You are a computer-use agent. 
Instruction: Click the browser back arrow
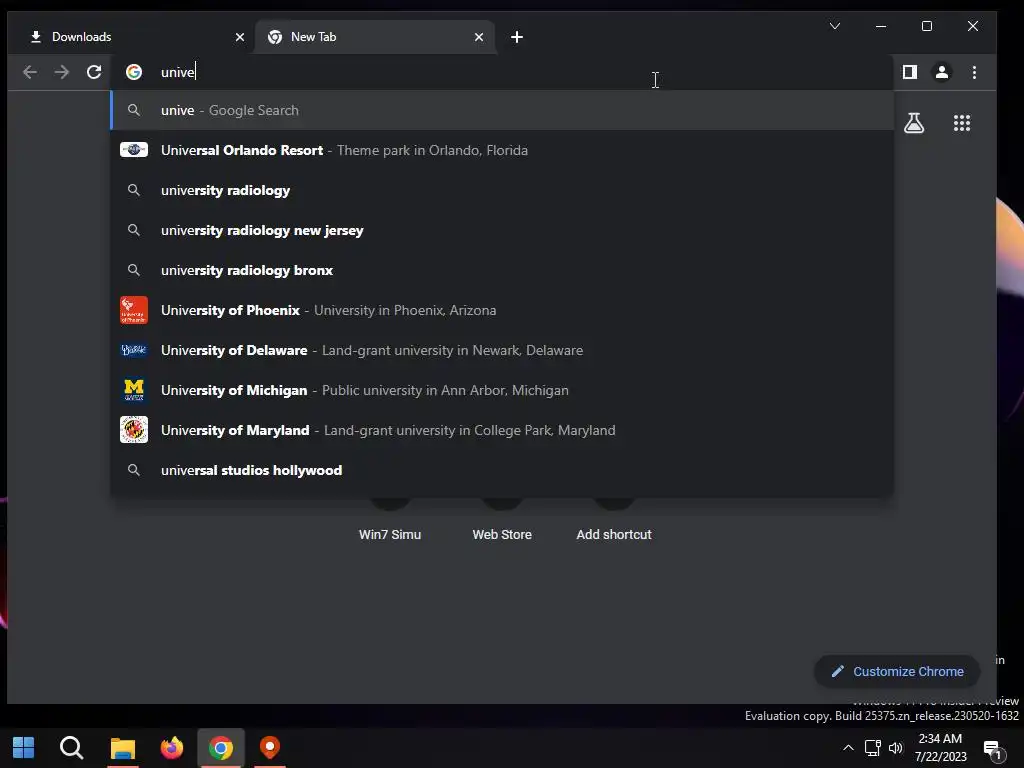29,72
